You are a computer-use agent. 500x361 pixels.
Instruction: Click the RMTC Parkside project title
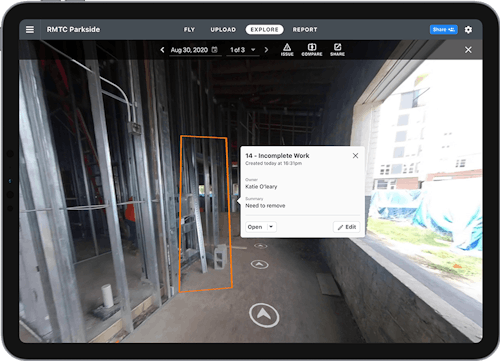pos(73,30)
